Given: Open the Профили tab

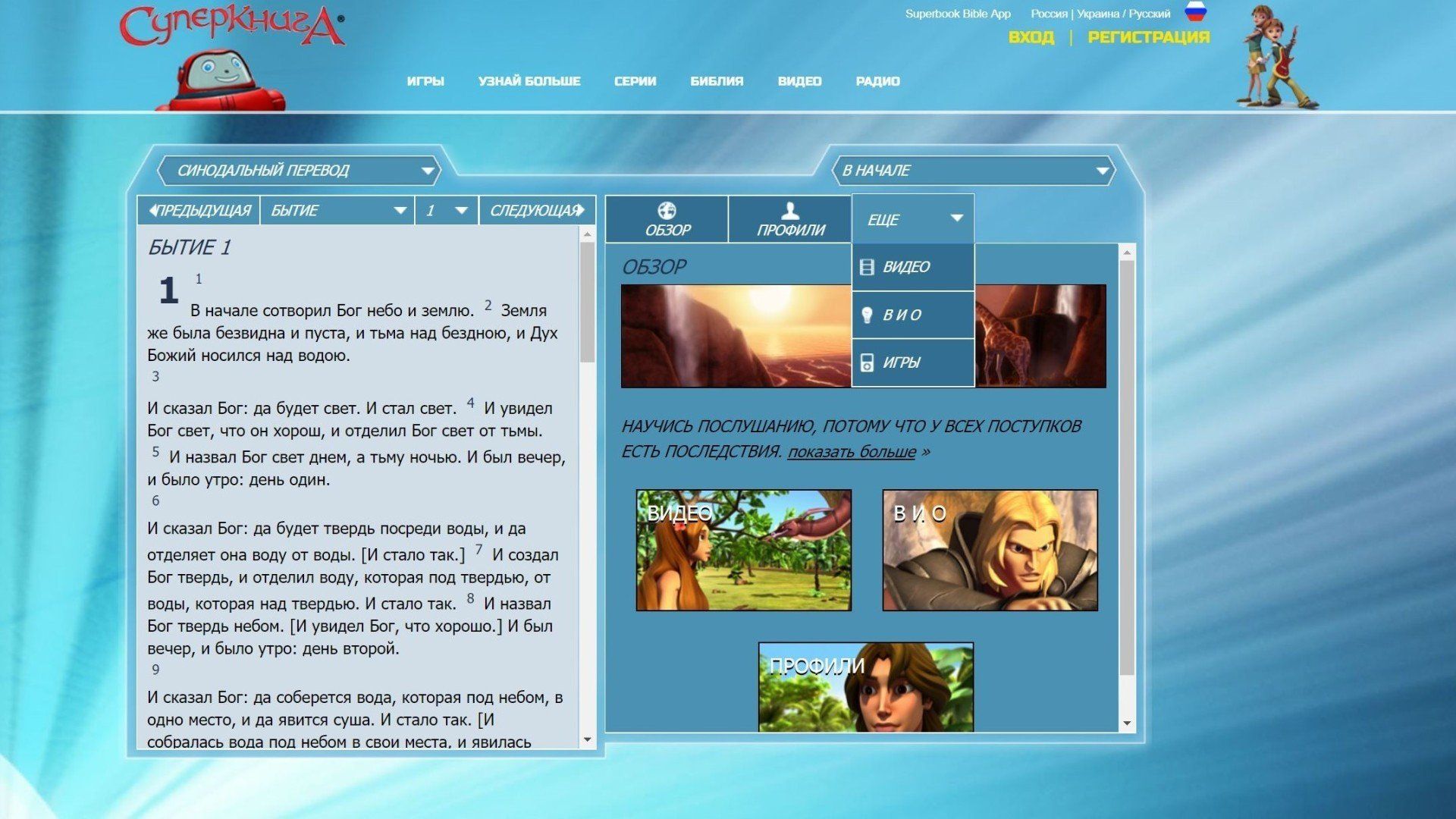Looking at the screenshot, I should pyautogui.click(x=790, y=219).
